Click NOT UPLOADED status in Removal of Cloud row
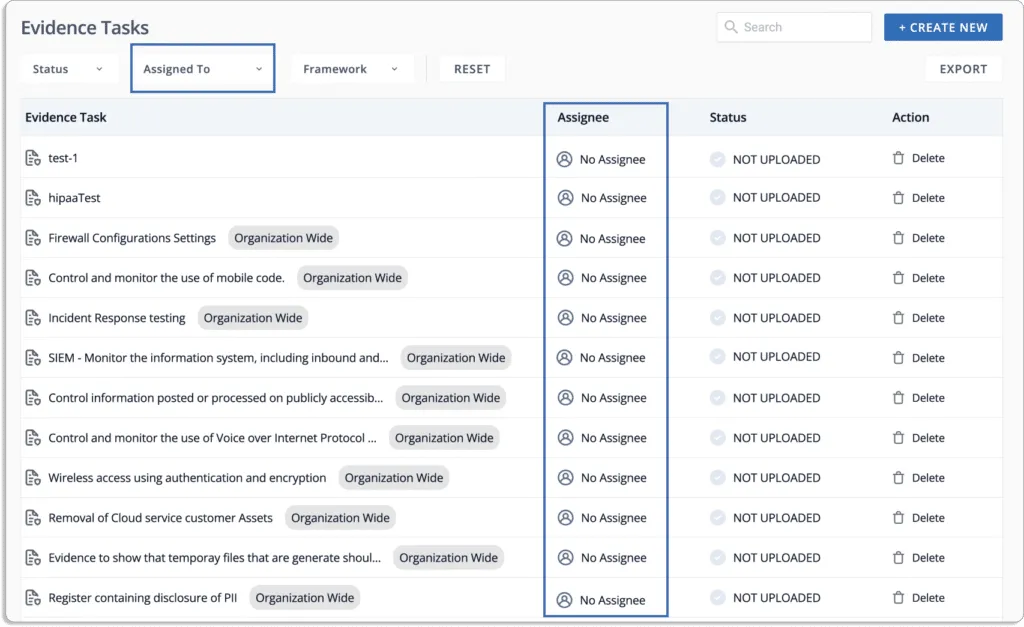This screenshot has height=627, width=1024. [776, 518]
